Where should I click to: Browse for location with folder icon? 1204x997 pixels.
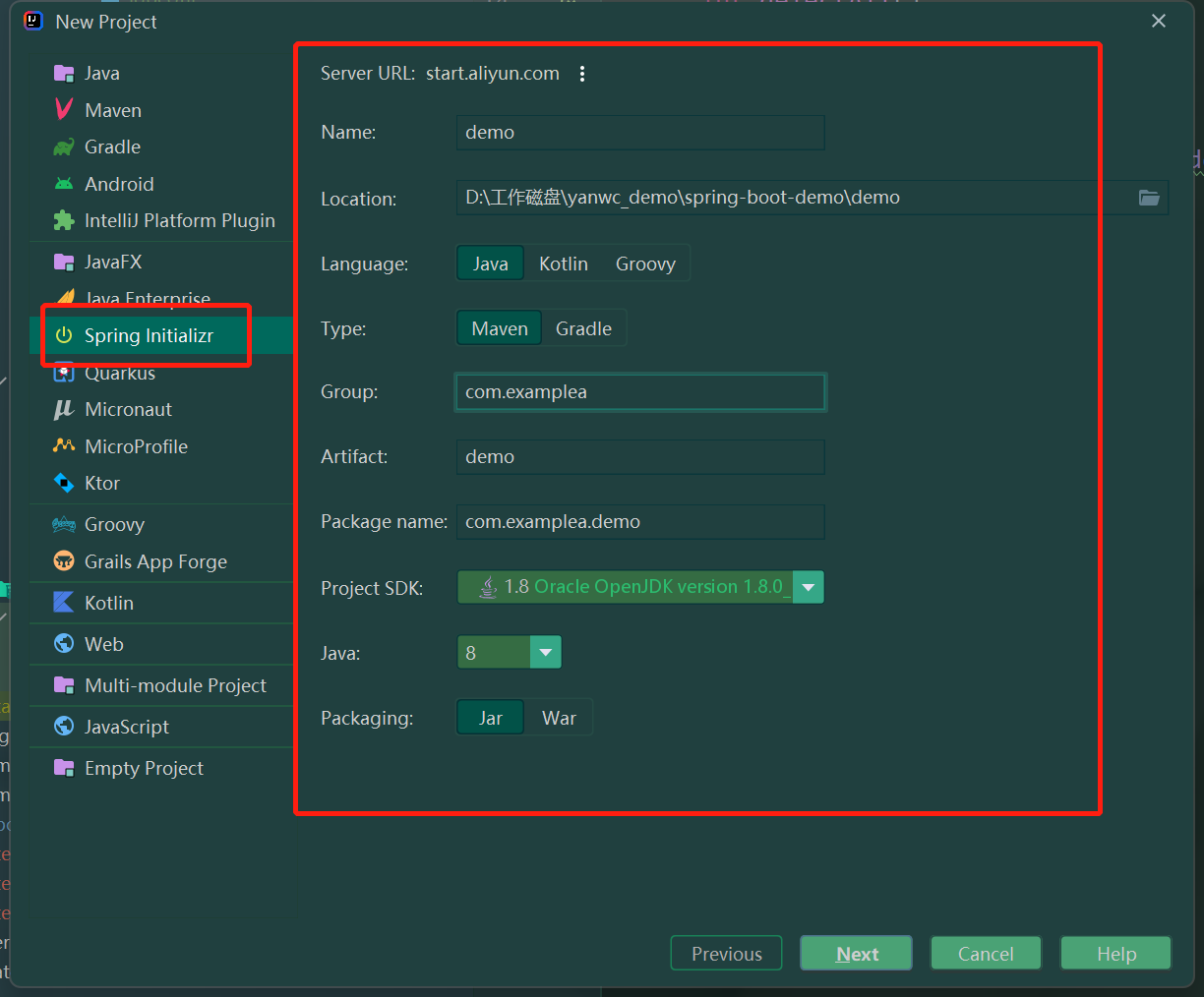(1149, 198)
